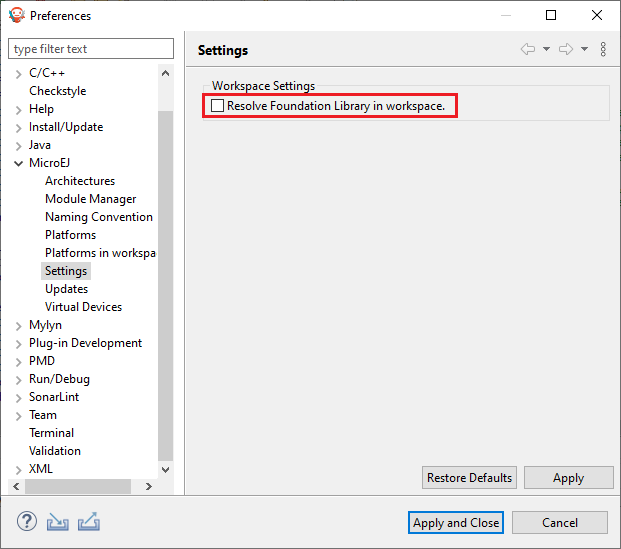This screenshot has height=549, width=621.
Task: Click the tree's horizontal scrollbar right arrow
Action: coord(149,486)
